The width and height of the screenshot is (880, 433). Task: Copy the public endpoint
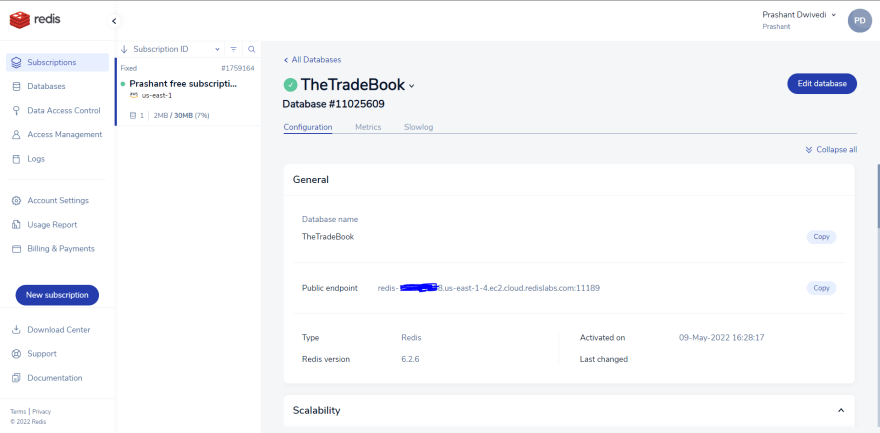click(821, 288)
